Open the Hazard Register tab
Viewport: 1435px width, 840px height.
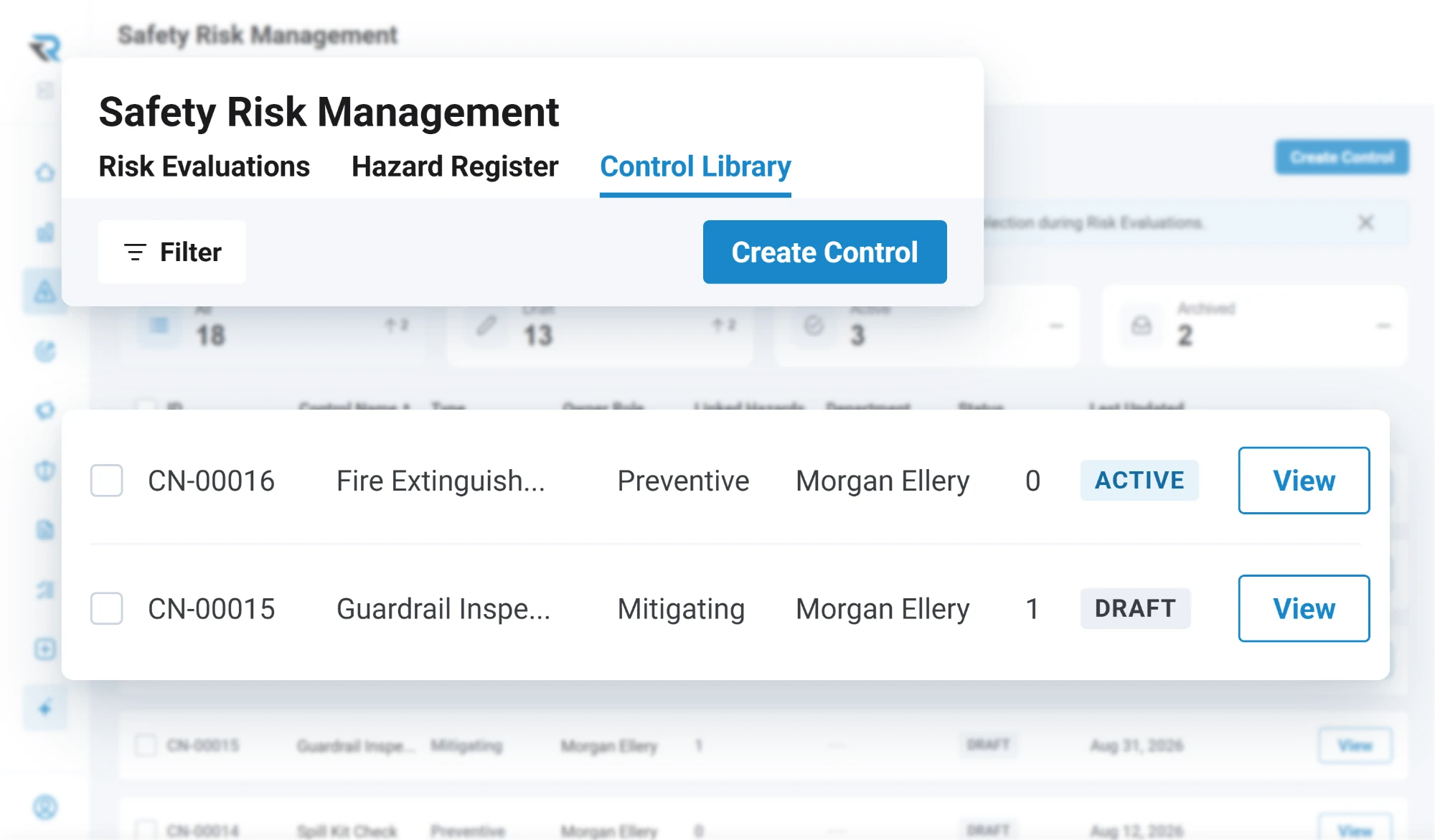coord(455,166)
